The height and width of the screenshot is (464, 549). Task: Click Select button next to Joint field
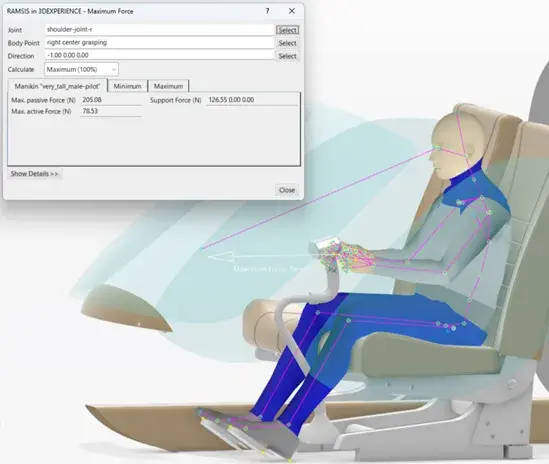(x=287, y=30)
